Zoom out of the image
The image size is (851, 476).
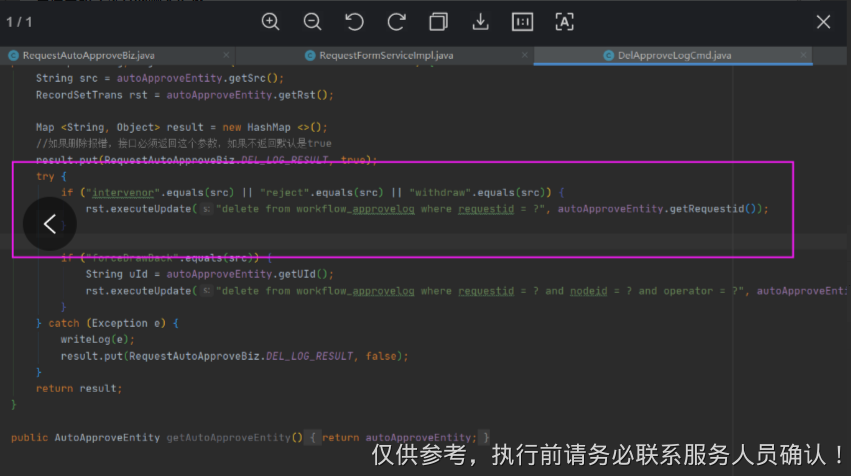click(x=312, y=22)
